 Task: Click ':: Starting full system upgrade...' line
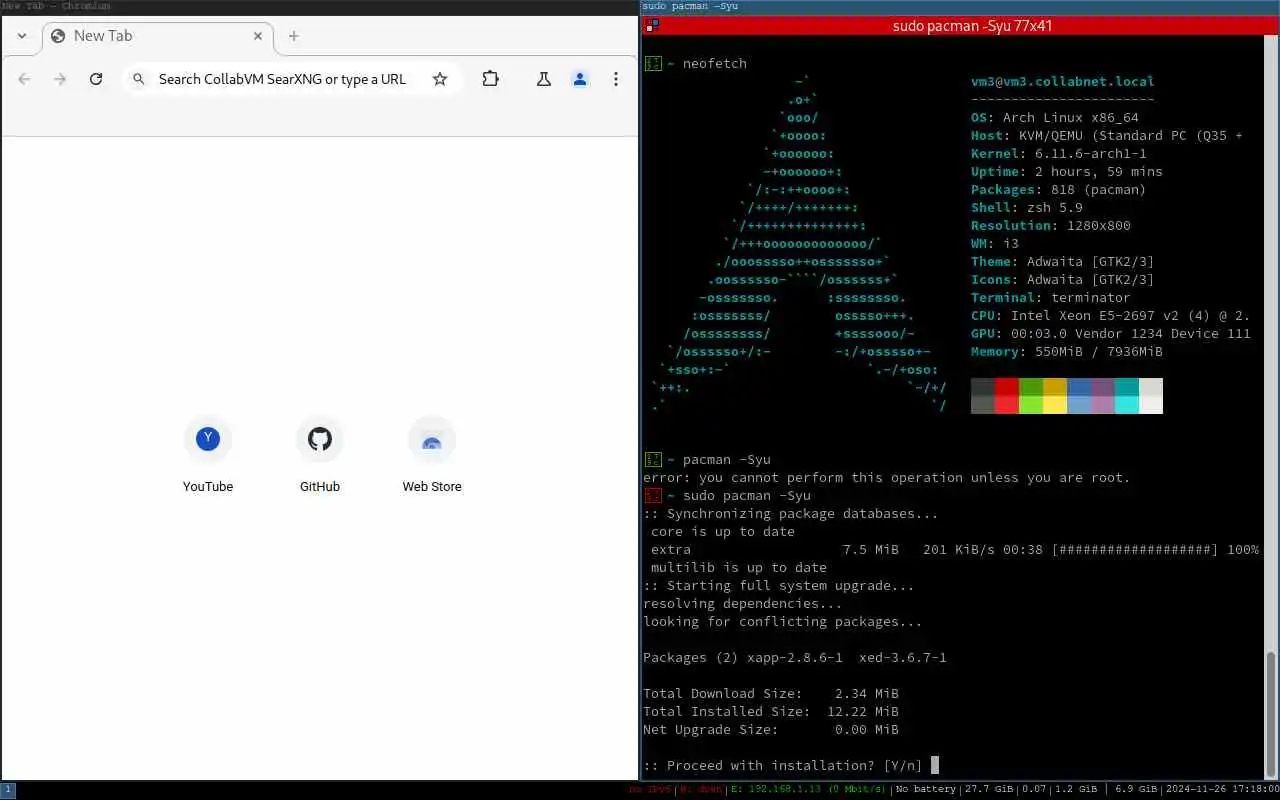tap(779, 586)
